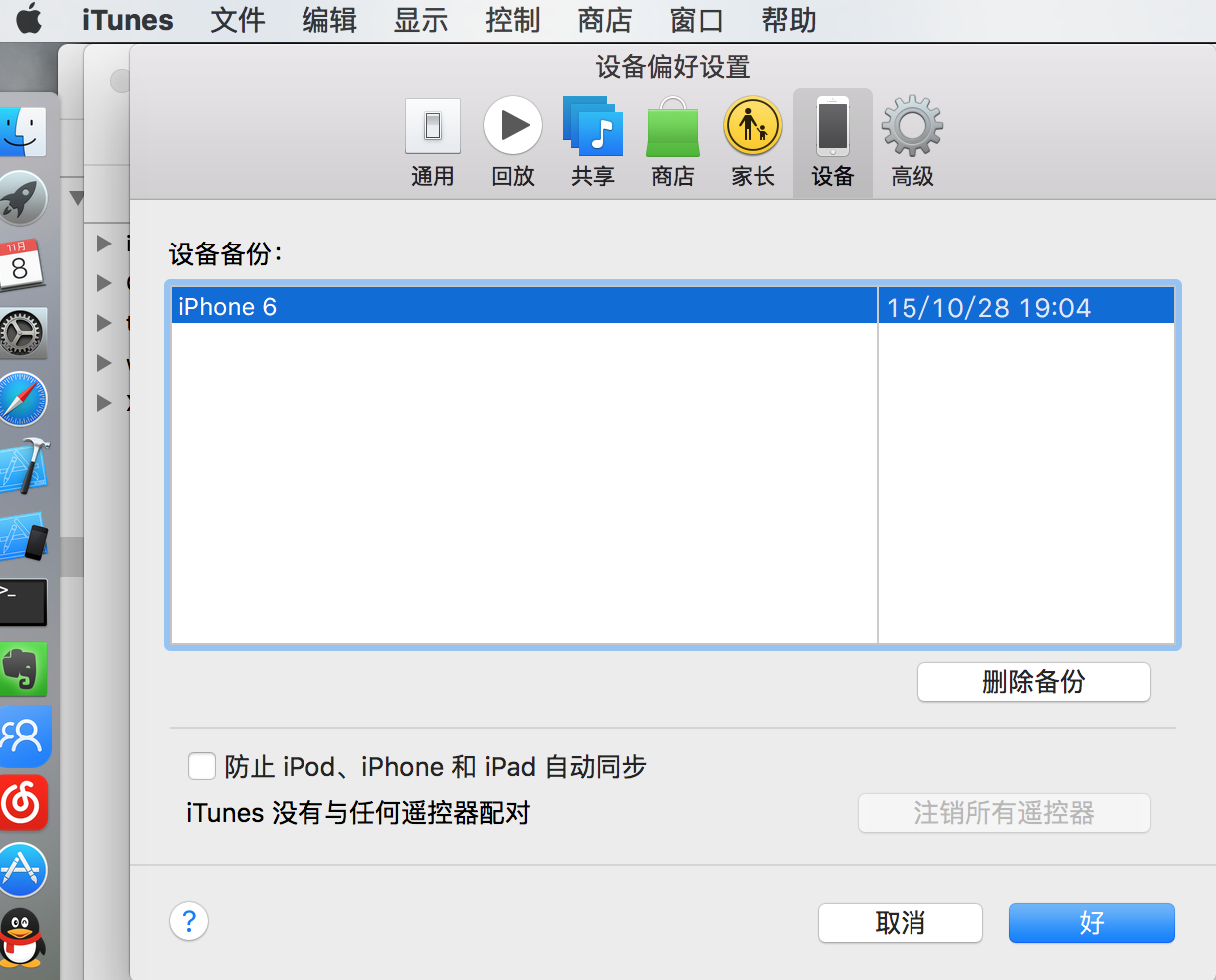1216x980 pixels.
Task: Open Finder from the Dock
Action: [x=24, y=130]
